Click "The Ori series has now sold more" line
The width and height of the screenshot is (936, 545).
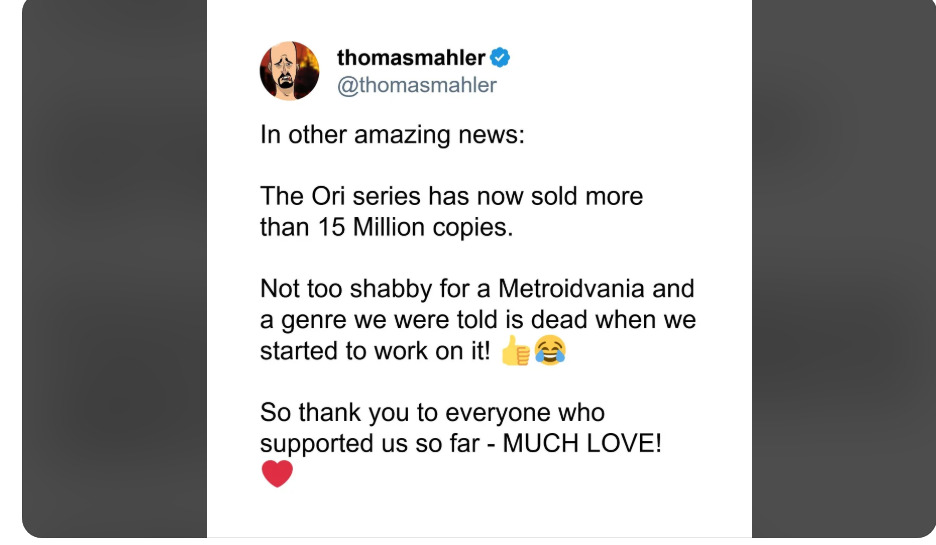[x=451, y=196]
